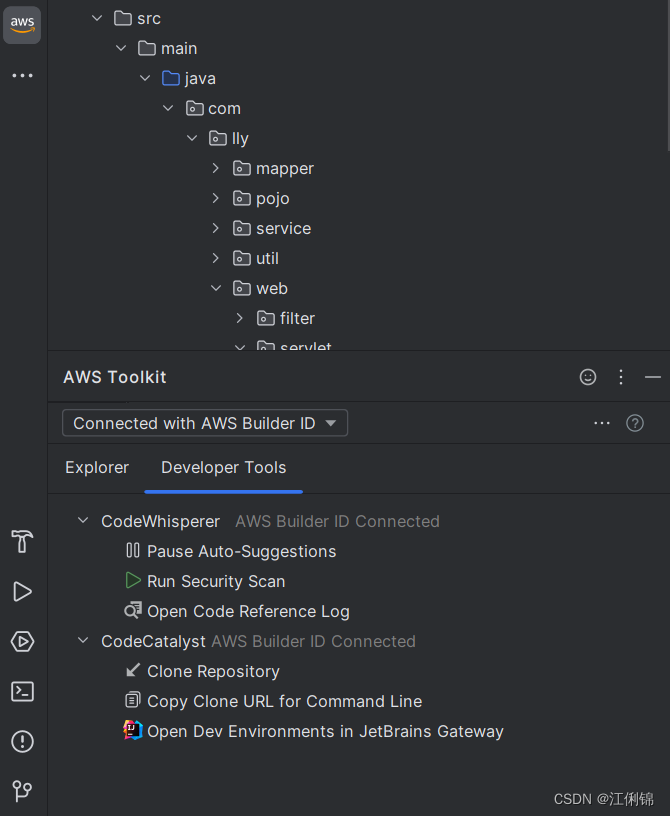The image size is (670, 816).
Task: Click the Clone Repository arrow icon
Action: tap(133, 670)
